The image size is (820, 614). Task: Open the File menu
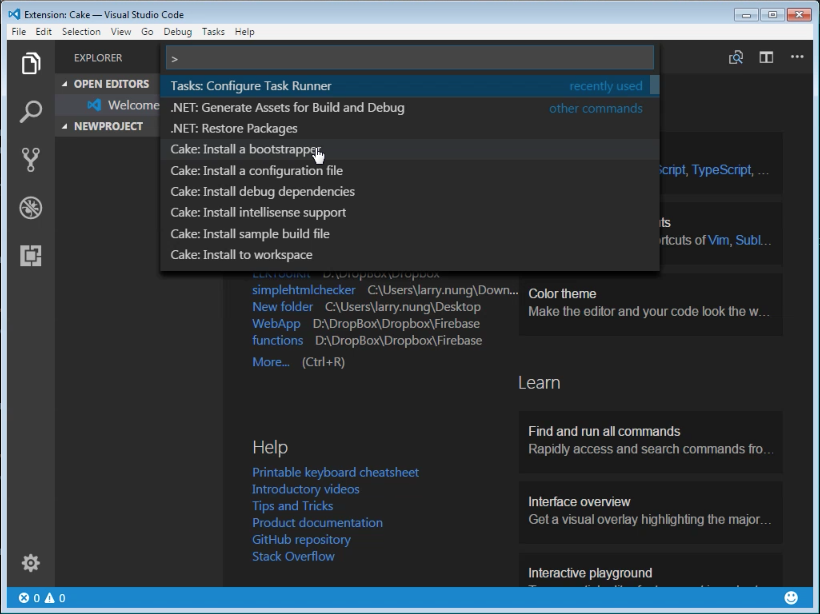[19, 32]
